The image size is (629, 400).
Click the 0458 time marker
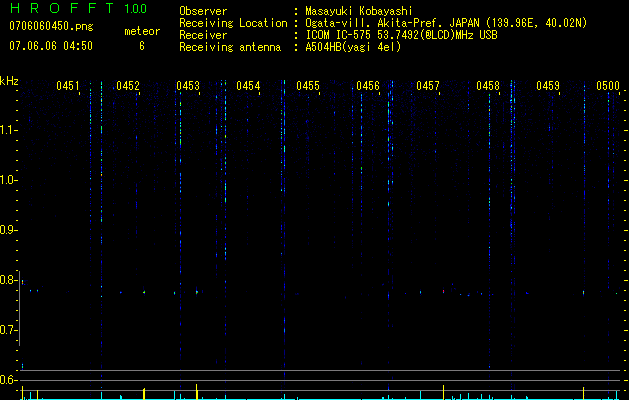tap(488, 85)
